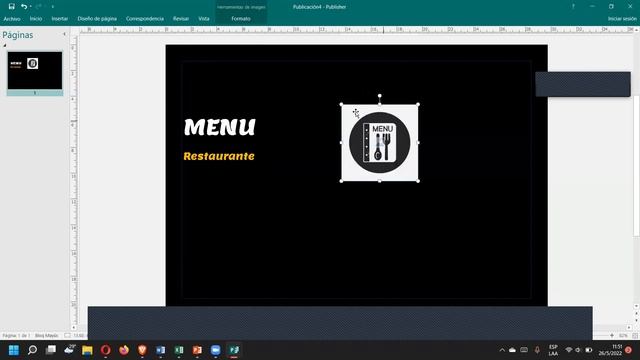Open Excel from the taskbar
The image size is (640, 360).
point(179,350)
